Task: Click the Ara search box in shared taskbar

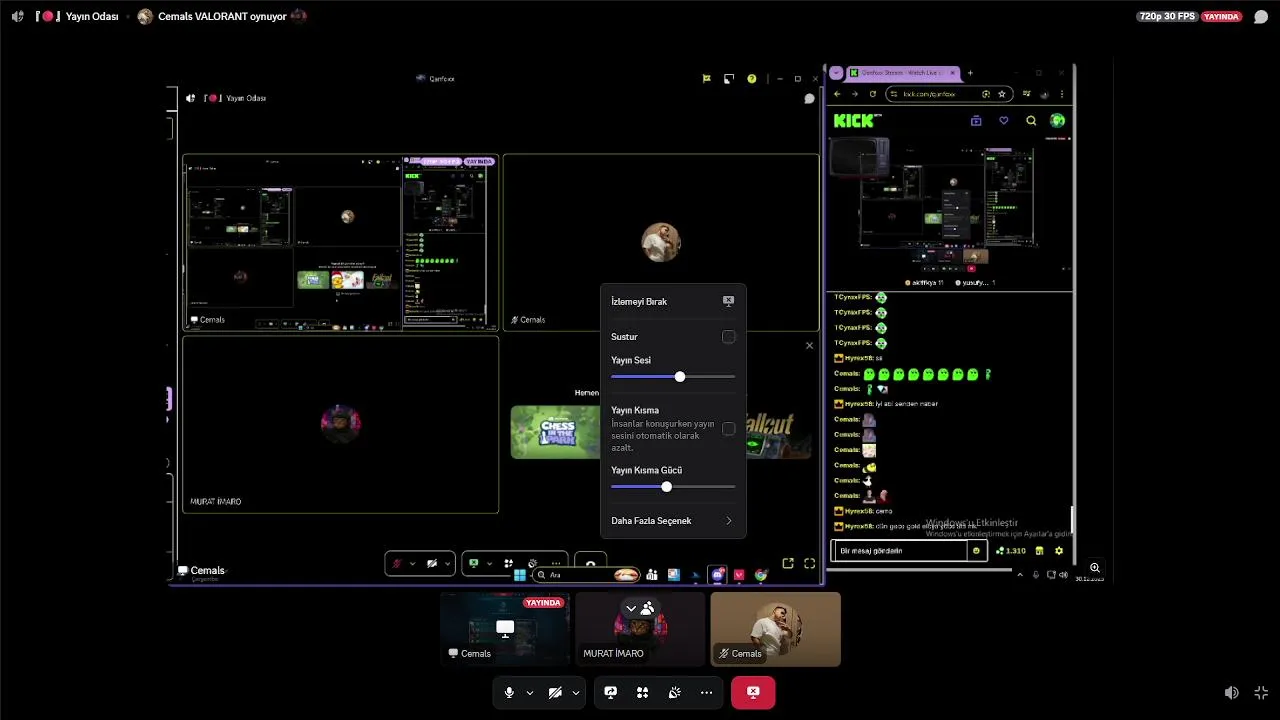Action: [586, 575]
